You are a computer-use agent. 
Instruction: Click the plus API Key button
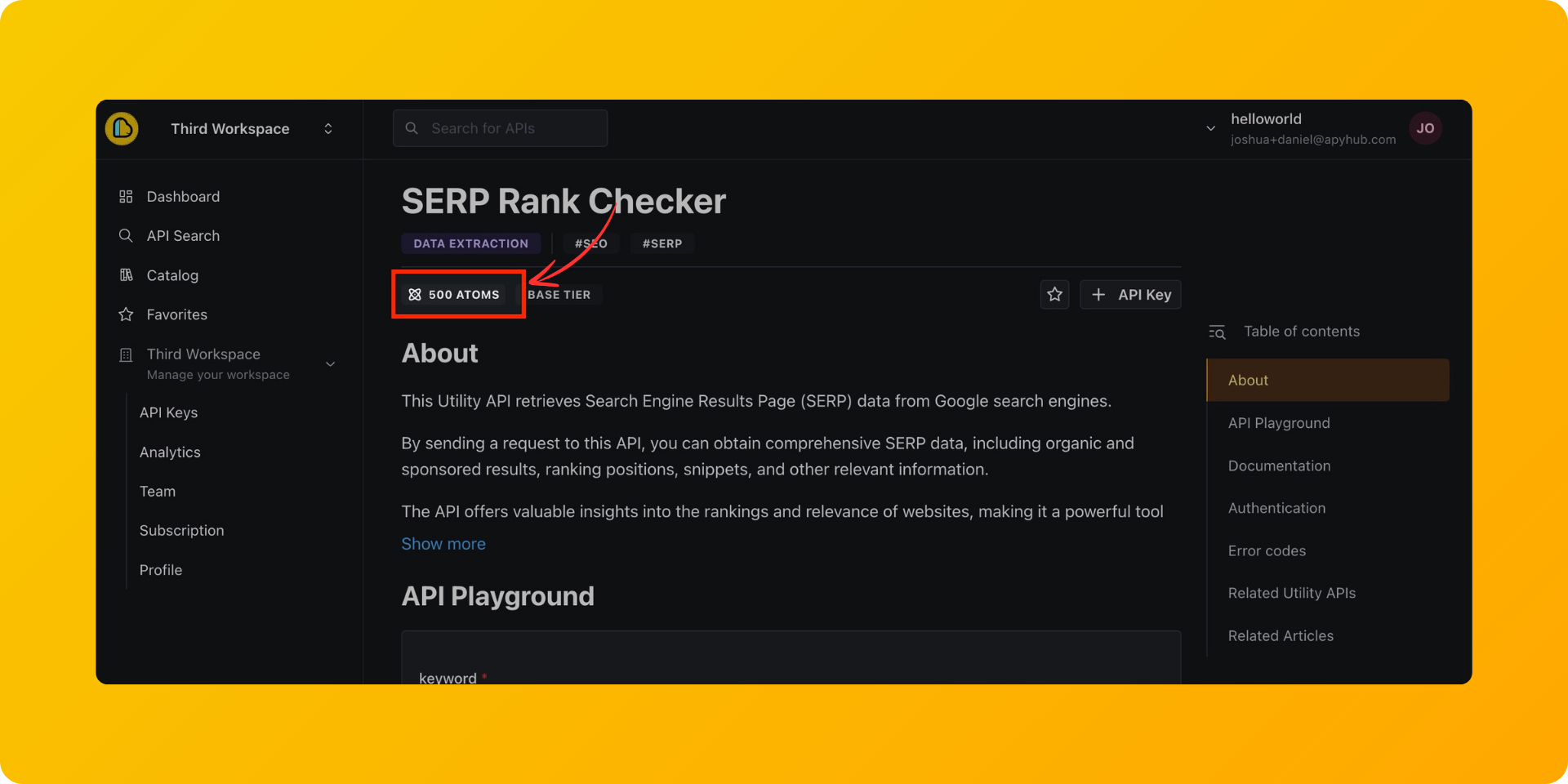coord(1130,295)
